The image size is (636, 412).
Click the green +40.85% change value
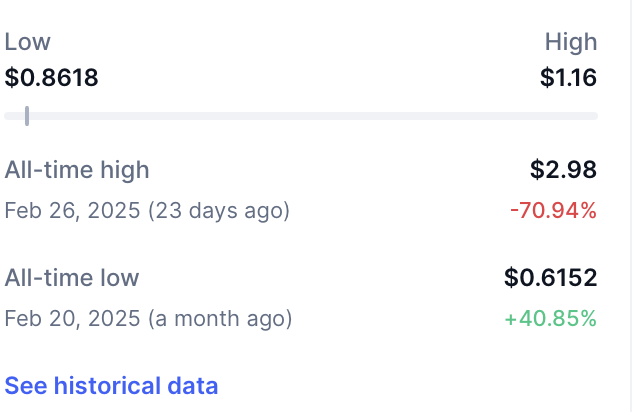click(550, 319)
